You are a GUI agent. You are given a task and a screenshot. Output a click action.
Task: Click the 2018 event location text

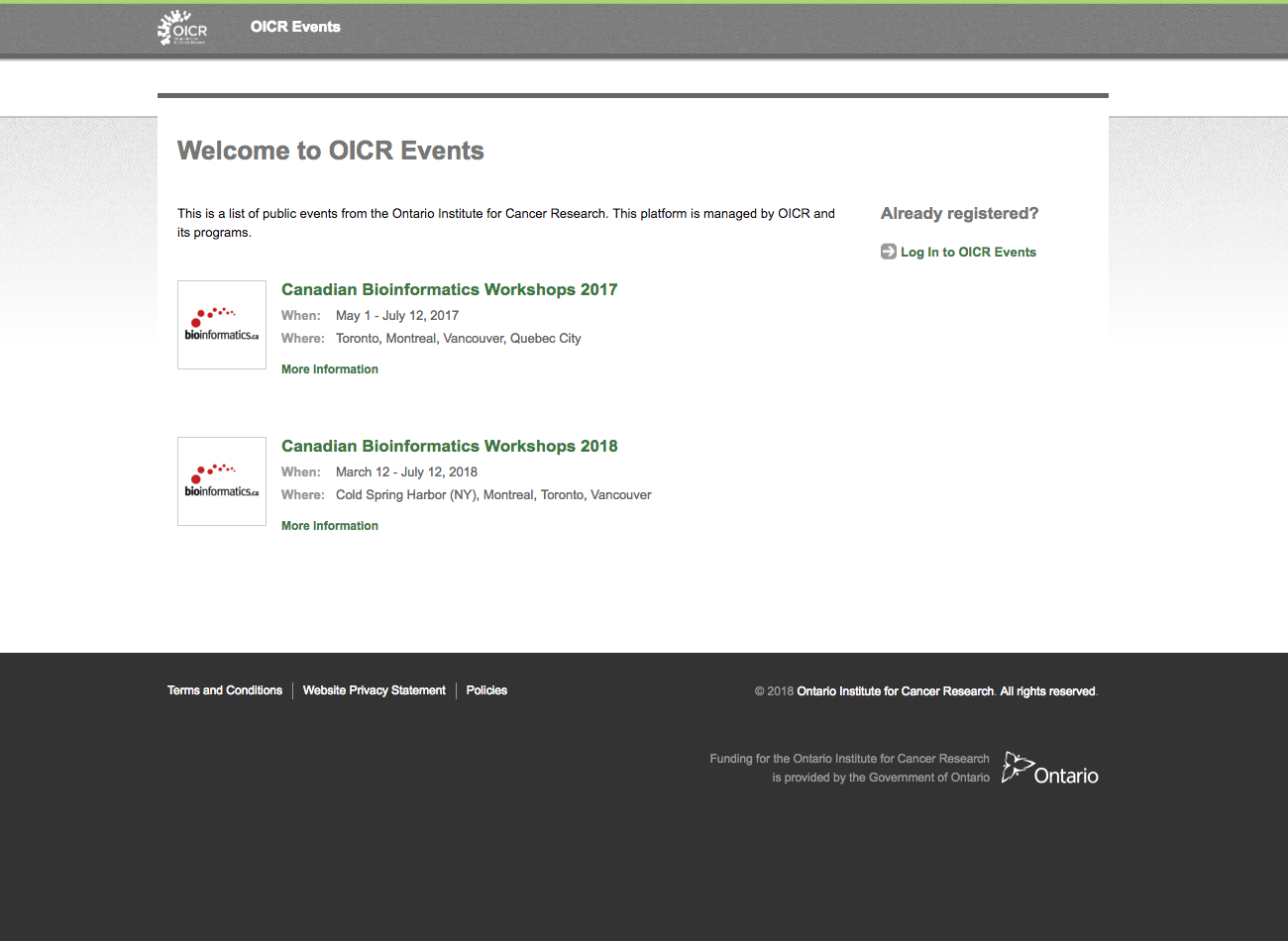(493, 495)
